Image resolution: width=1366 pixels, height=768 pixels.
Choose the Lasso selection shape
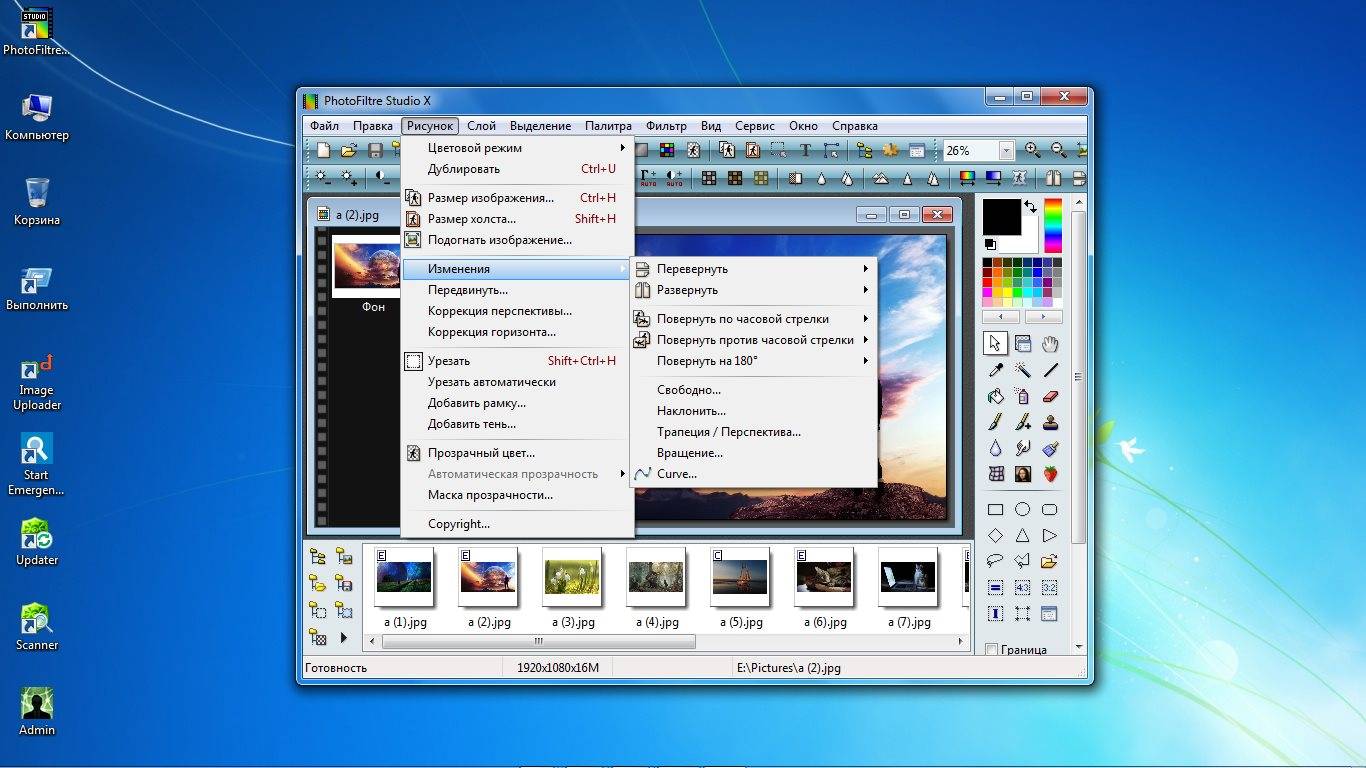(x=995, y=561)
